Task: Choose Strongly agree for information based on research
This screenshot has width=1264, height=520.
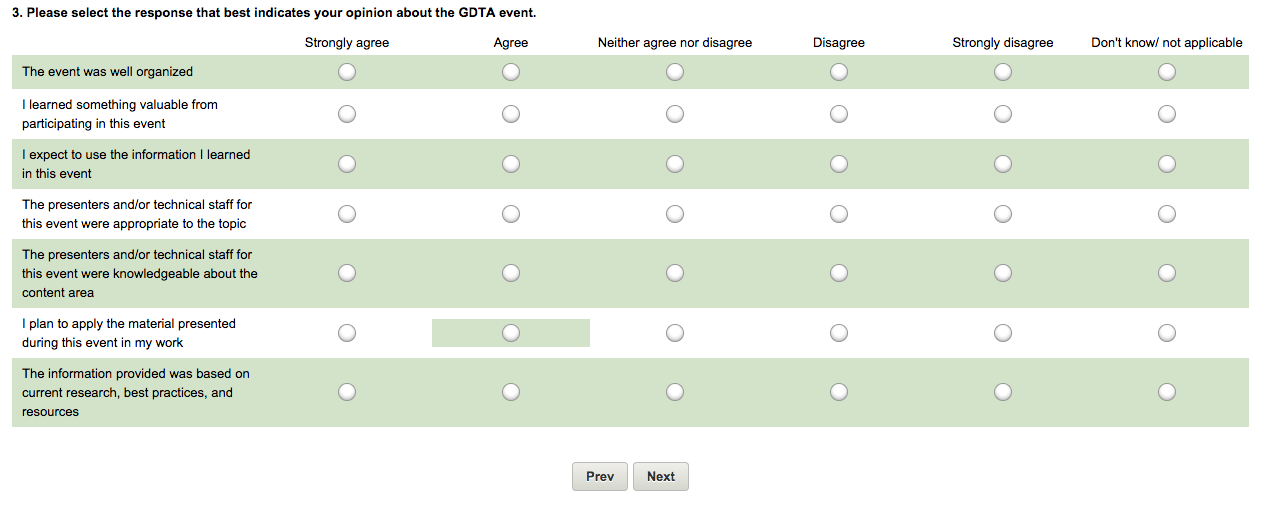Action: [x=347, y=392]
